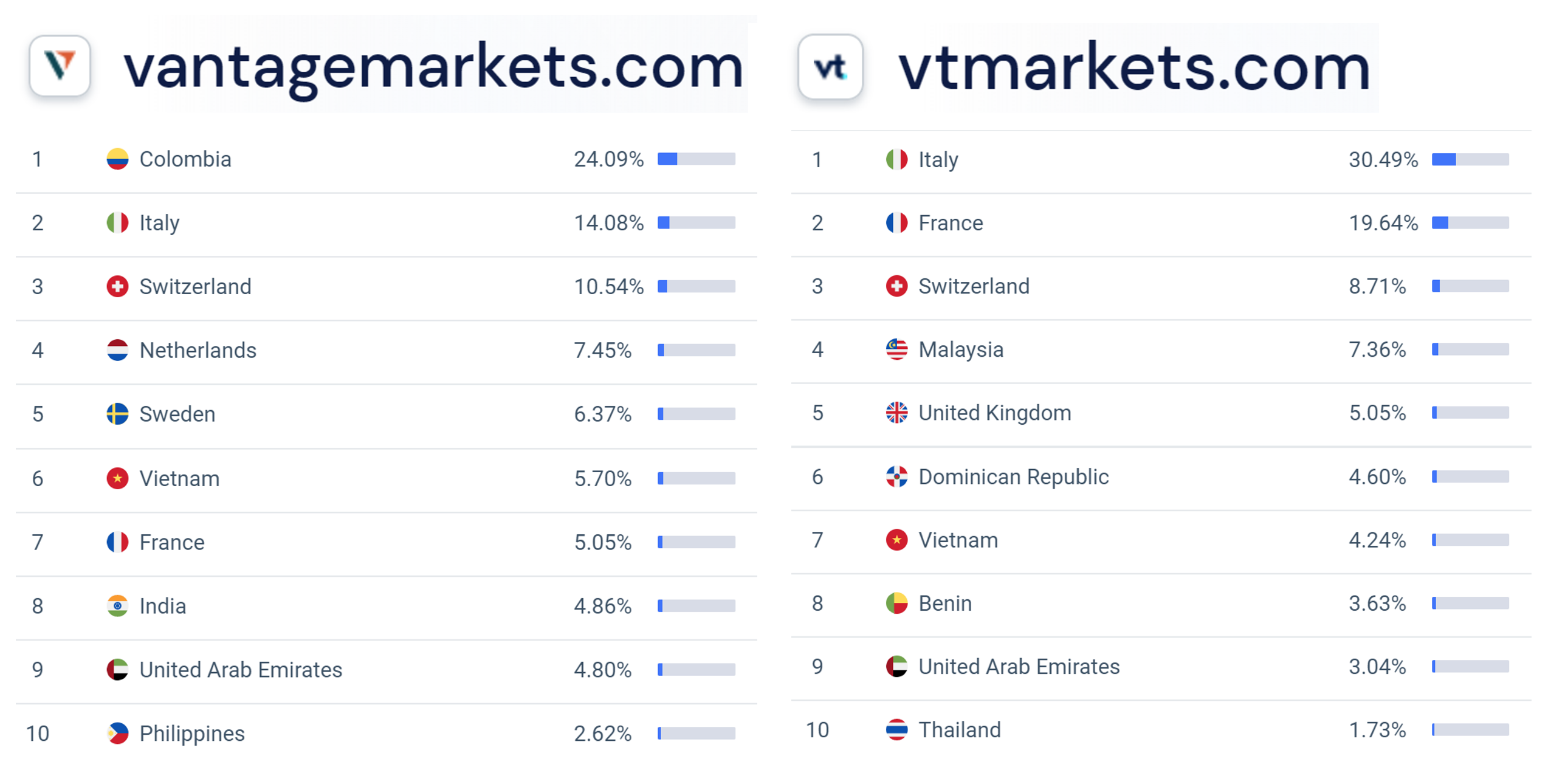Screen dimensions: 1551x784
Task: Click the Philippines flag icon
Action: pos(117,733)
